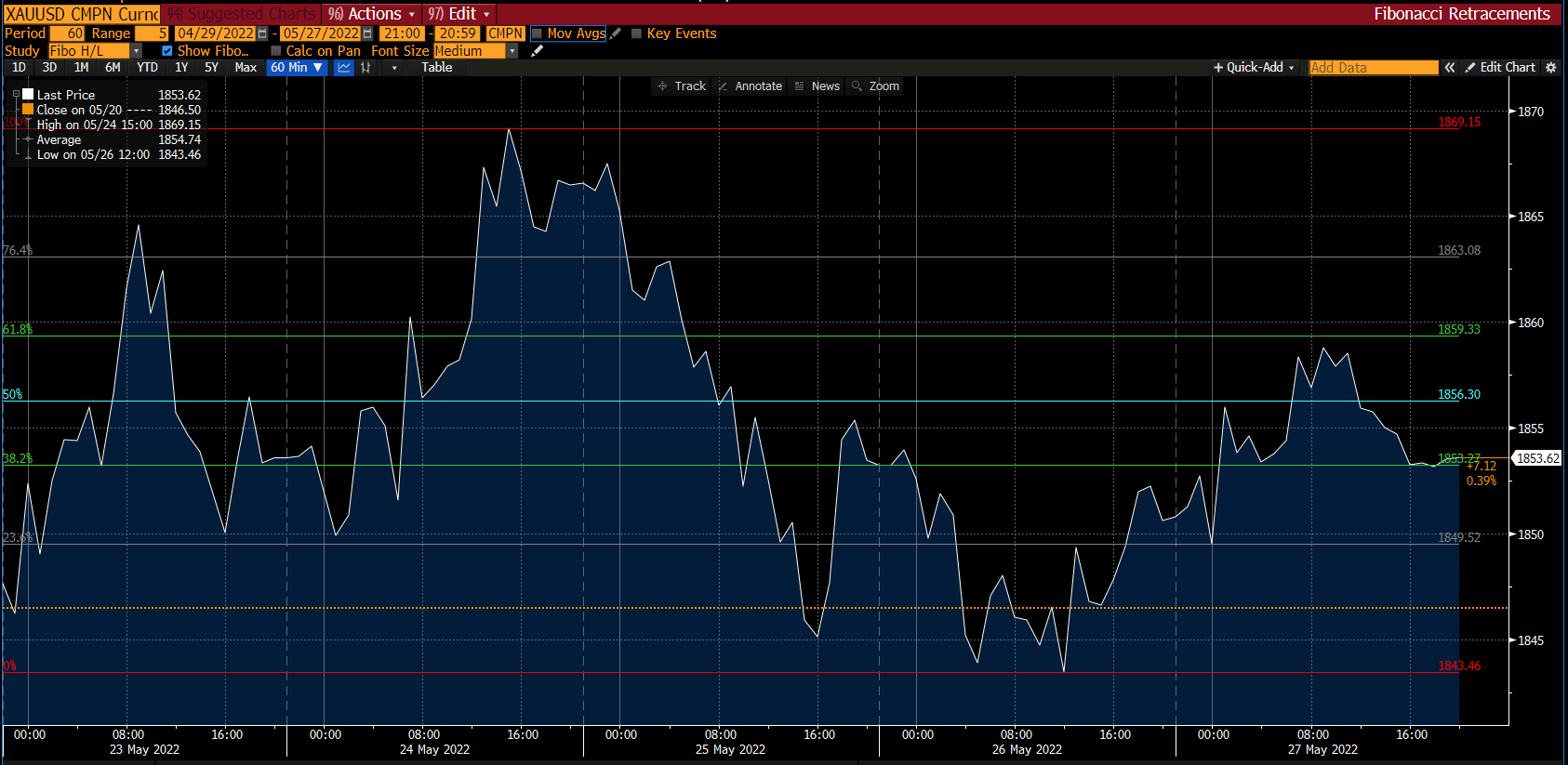Switch to the Table view

(x=436, y=68)
